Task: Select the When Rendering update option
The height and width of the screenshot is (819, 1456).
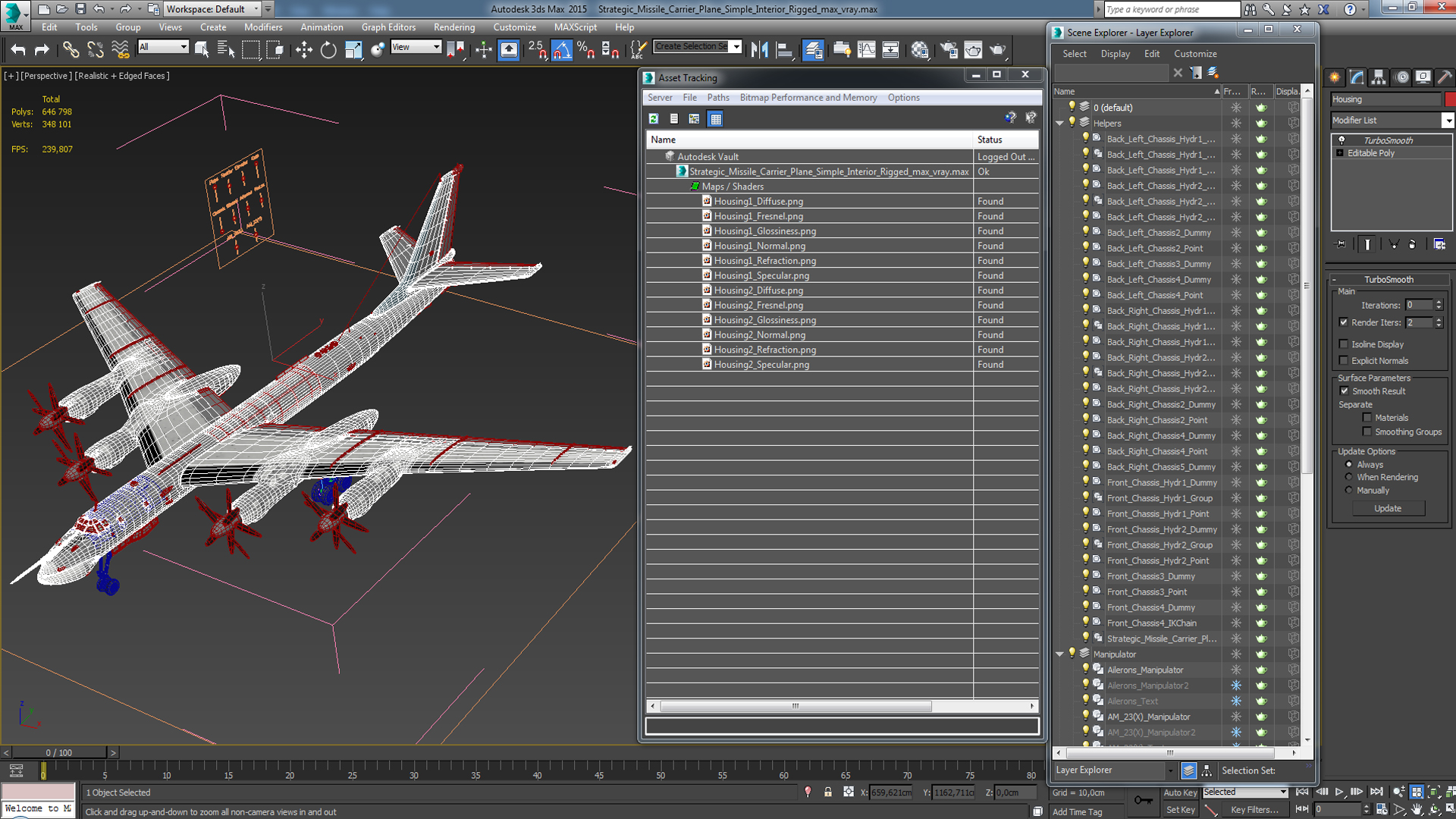Action: 1349,478
